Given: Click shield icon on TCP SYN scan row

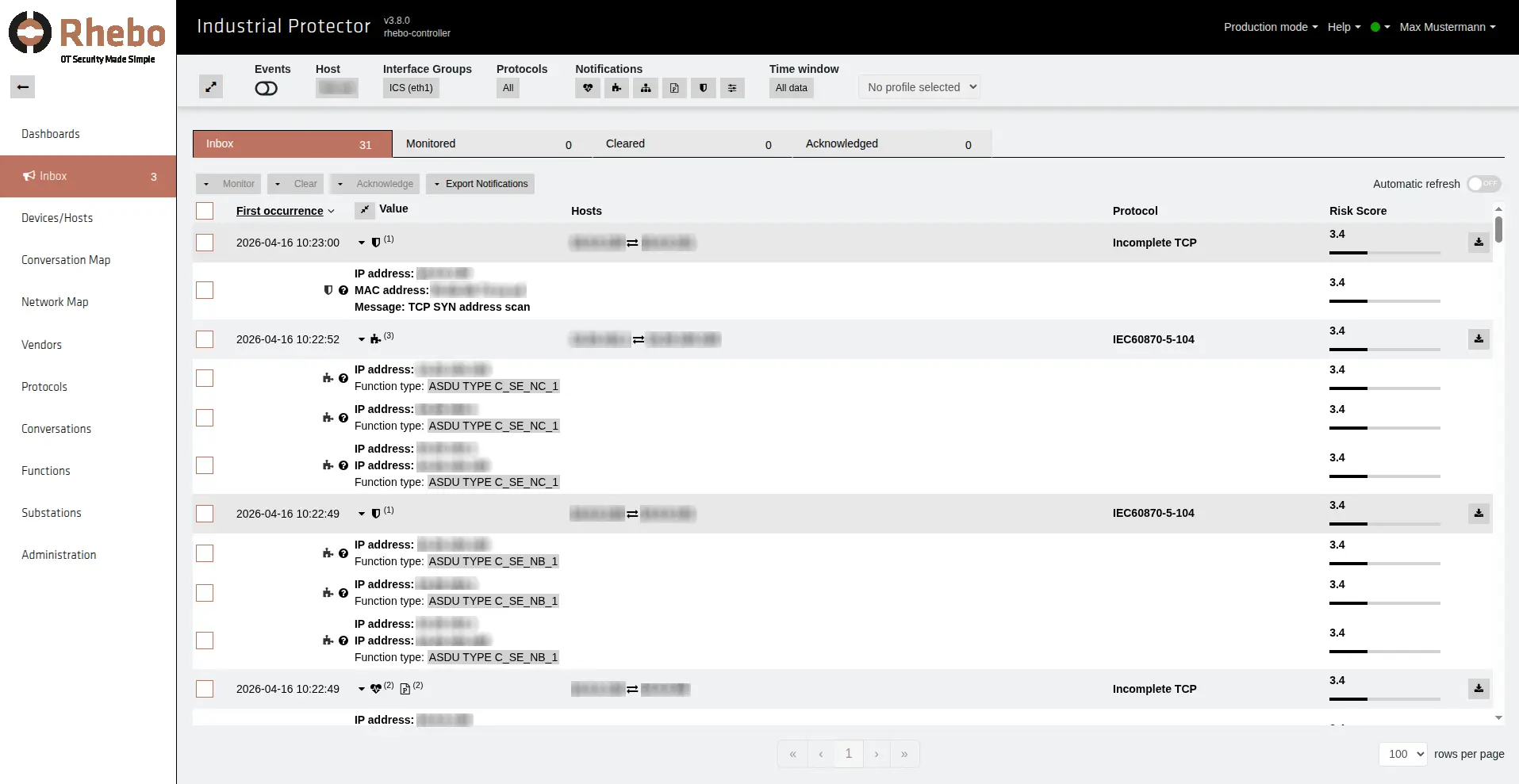Looking at the screenshot, I should tap(328, 290).
